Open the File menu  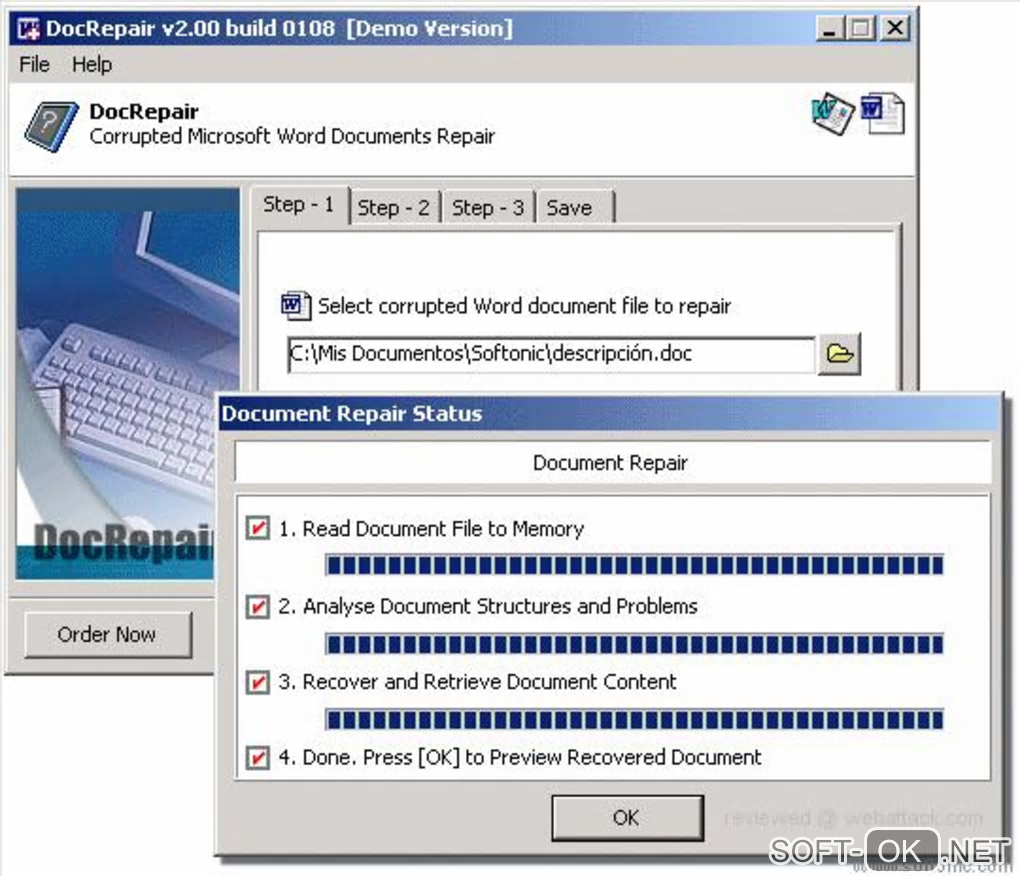click(x=34, y=64)
